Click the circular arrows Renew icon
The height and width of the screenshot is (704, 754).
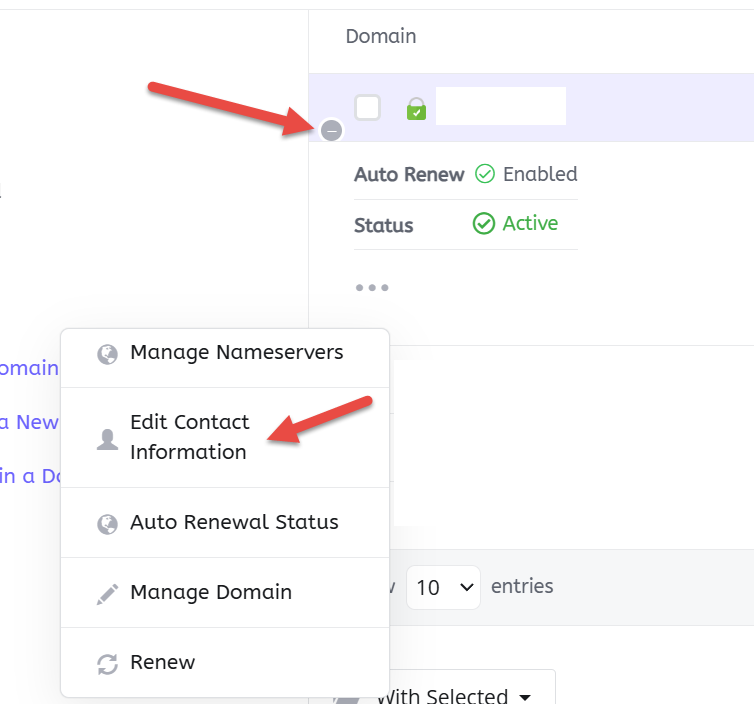click(x=107, y=663)
